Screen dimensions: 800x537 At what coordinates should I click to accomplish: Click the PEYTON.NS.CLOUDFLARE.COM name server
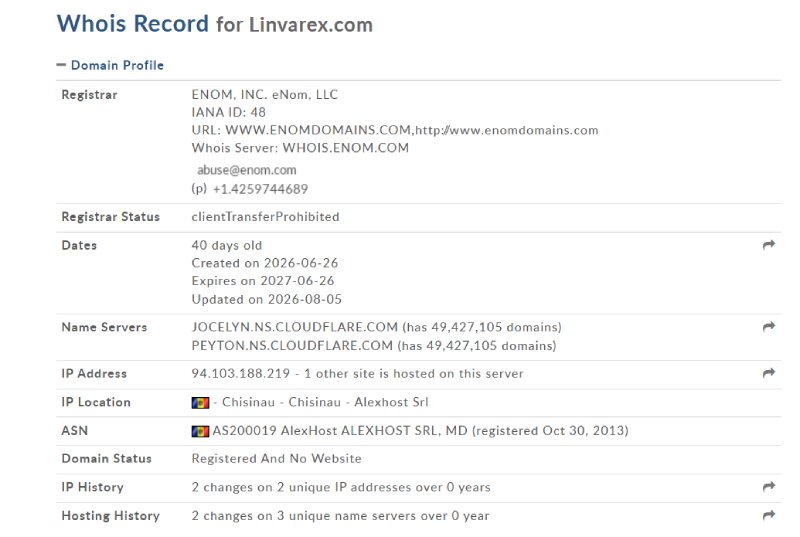(x=292, y=346)
